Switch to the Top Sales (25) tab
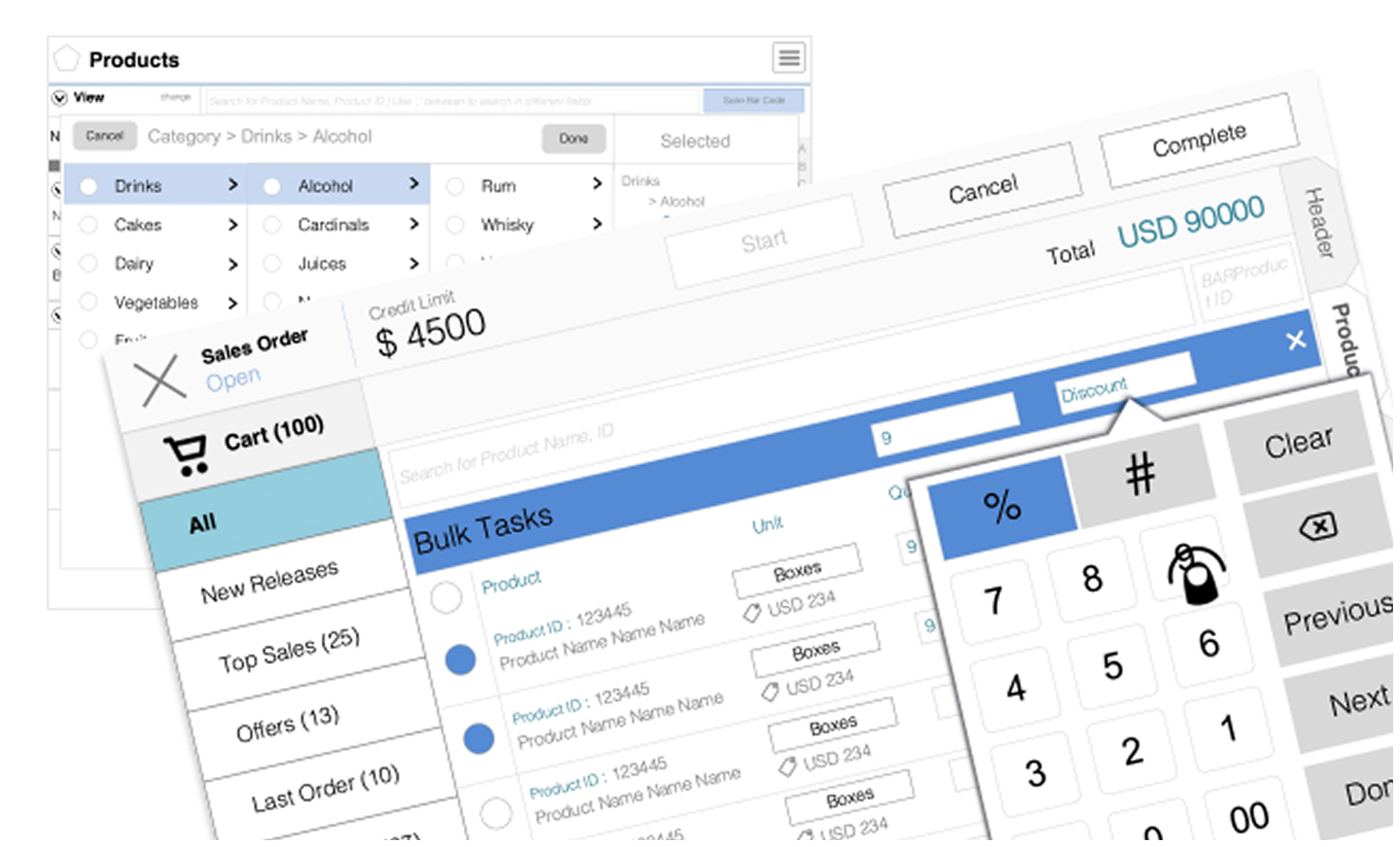The width and height of the screenshot is (1400, 847). (x=290, y=649)
